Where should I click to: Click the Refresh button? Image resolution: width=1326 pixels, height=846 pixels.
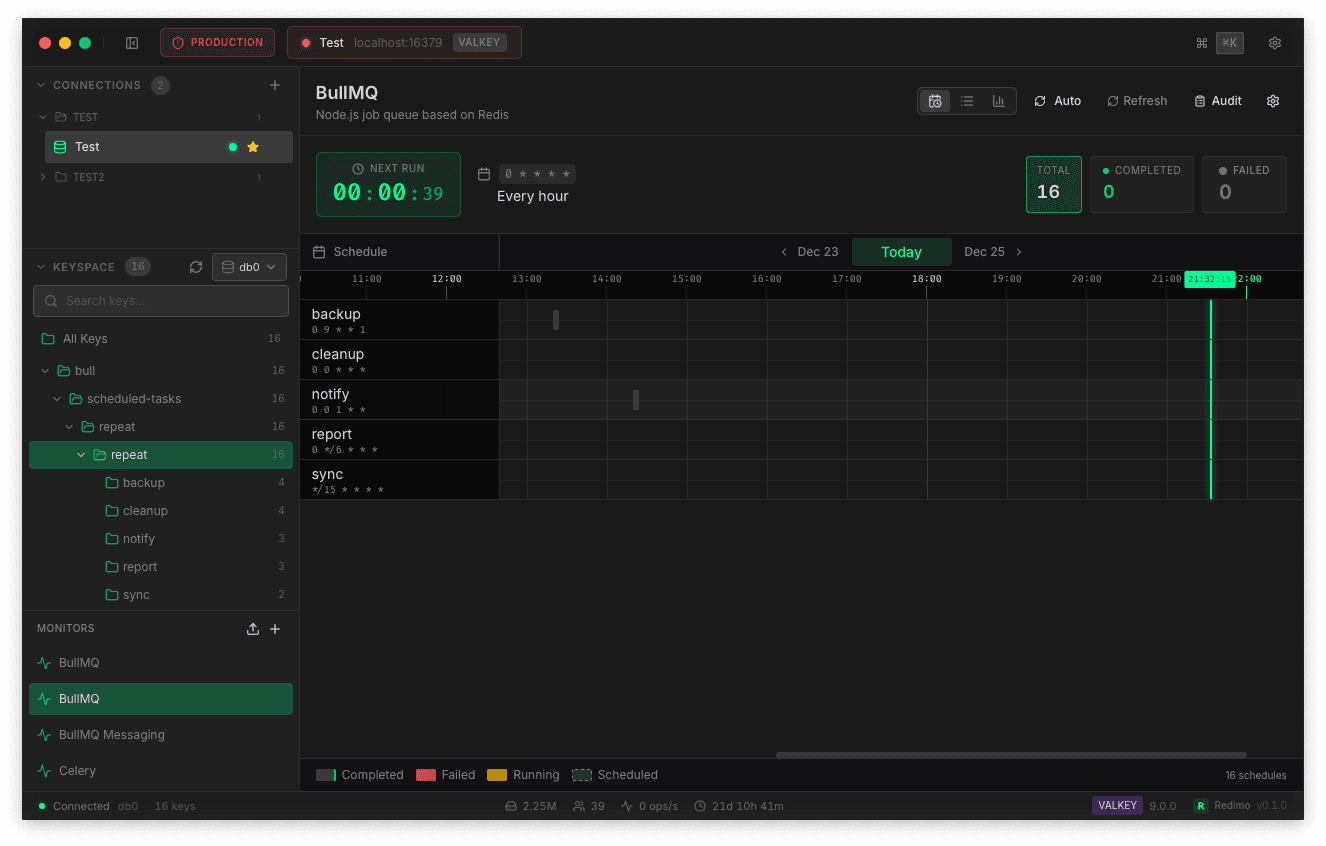(x=1137, y=100)
